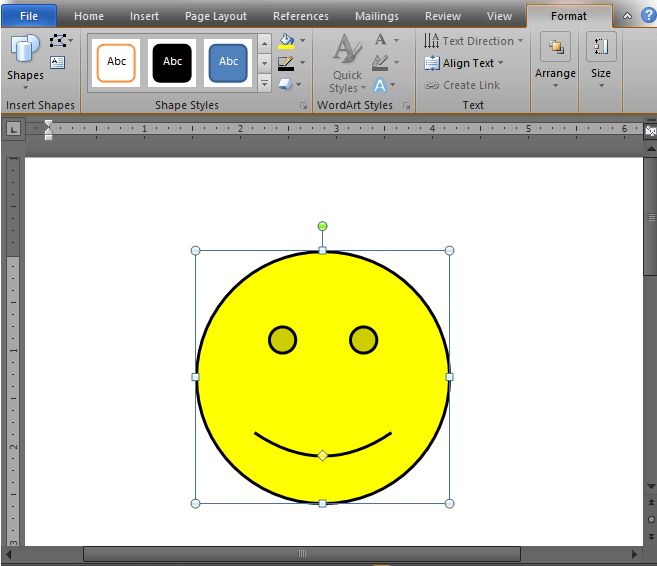Click the Arrange button
Screen dimensions: 657x566
pos(555,58)
